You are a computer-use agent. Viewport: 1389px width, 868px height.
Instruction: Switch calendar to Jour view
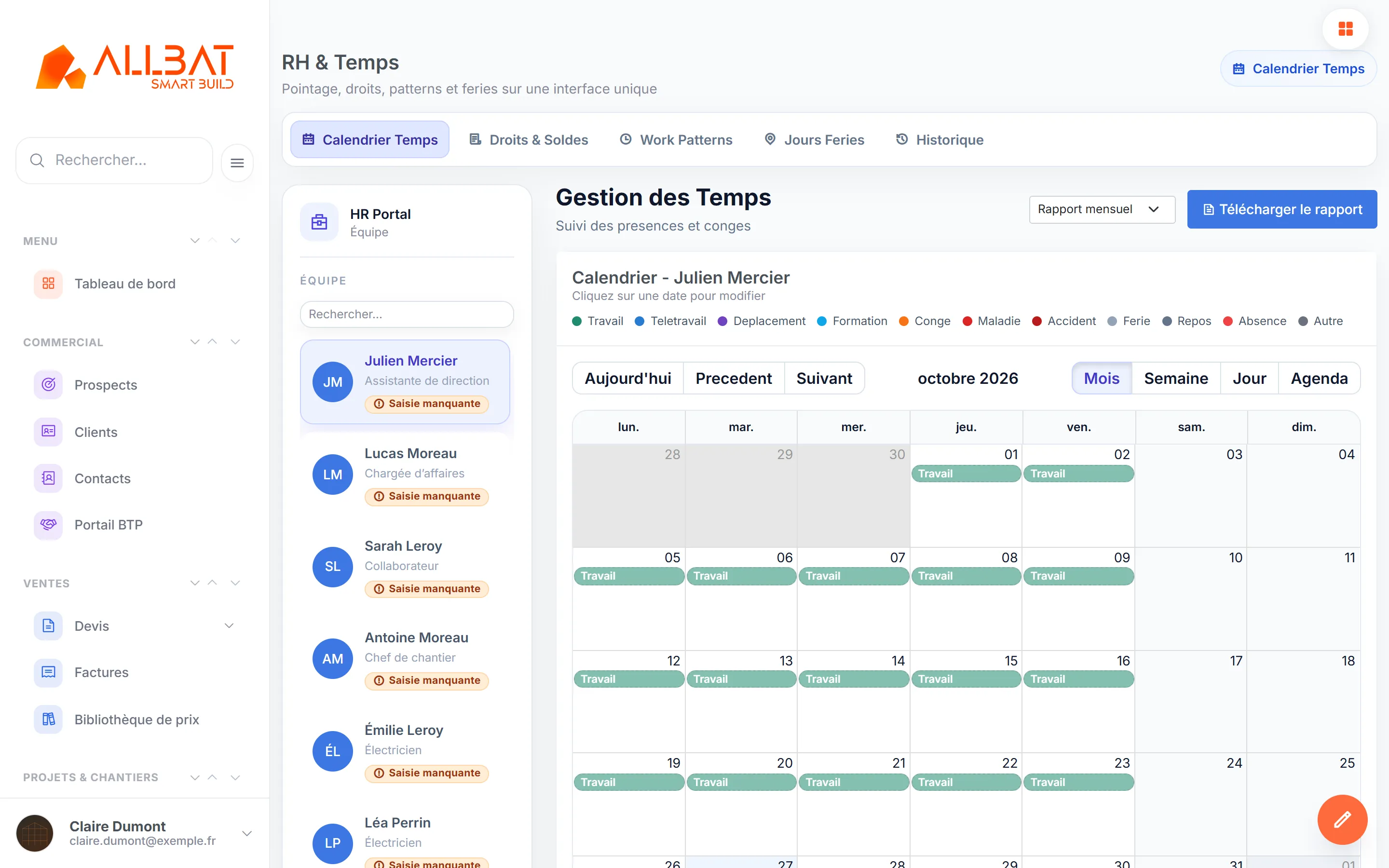[x=1249, y=379]
